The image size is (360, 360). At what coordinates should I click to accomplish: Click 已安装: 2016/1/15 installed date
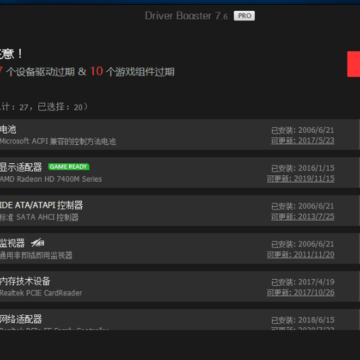[303, 168]
